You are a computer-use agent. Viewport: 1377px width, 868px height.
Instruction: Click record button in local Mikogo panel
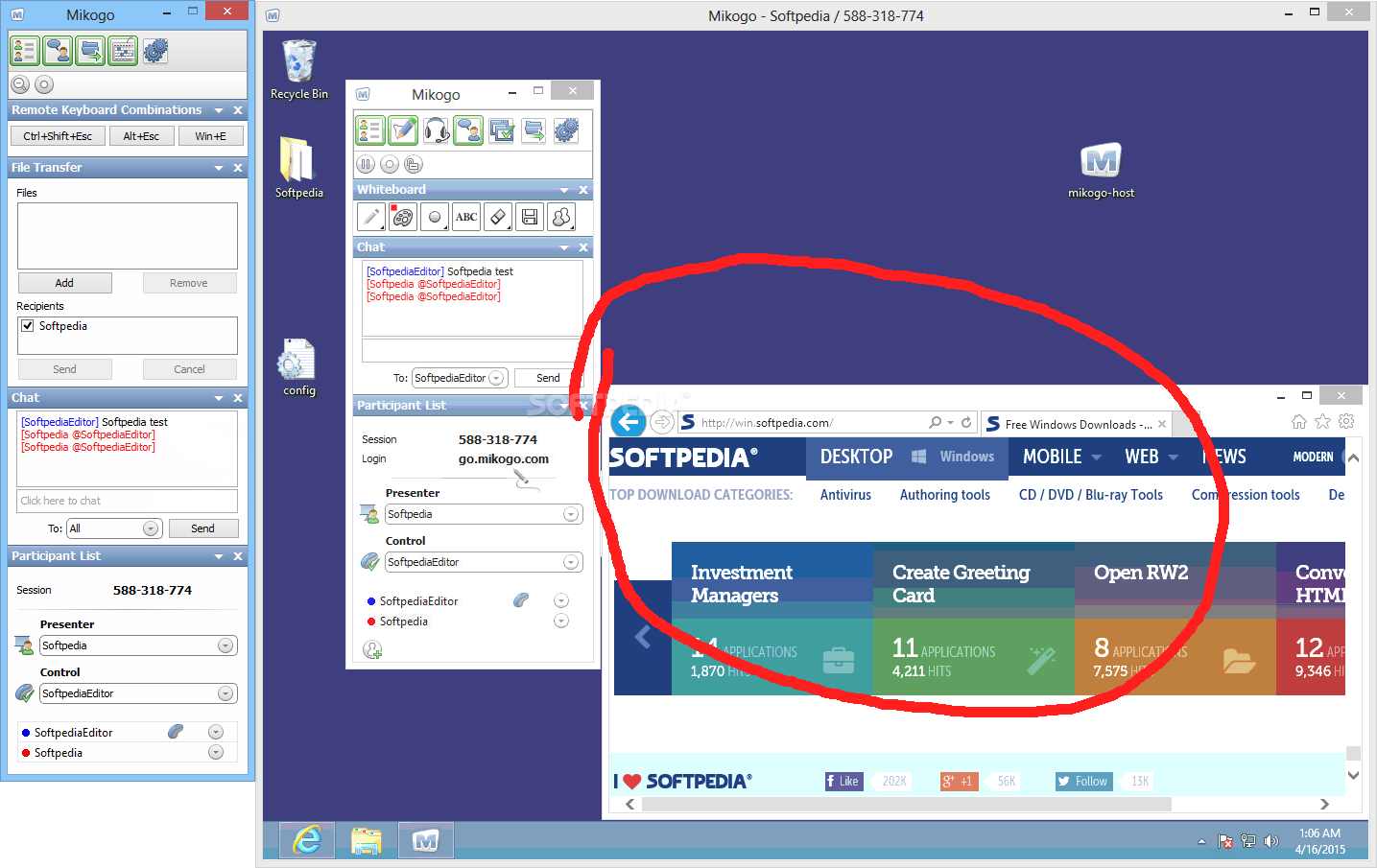pos(44,84)
